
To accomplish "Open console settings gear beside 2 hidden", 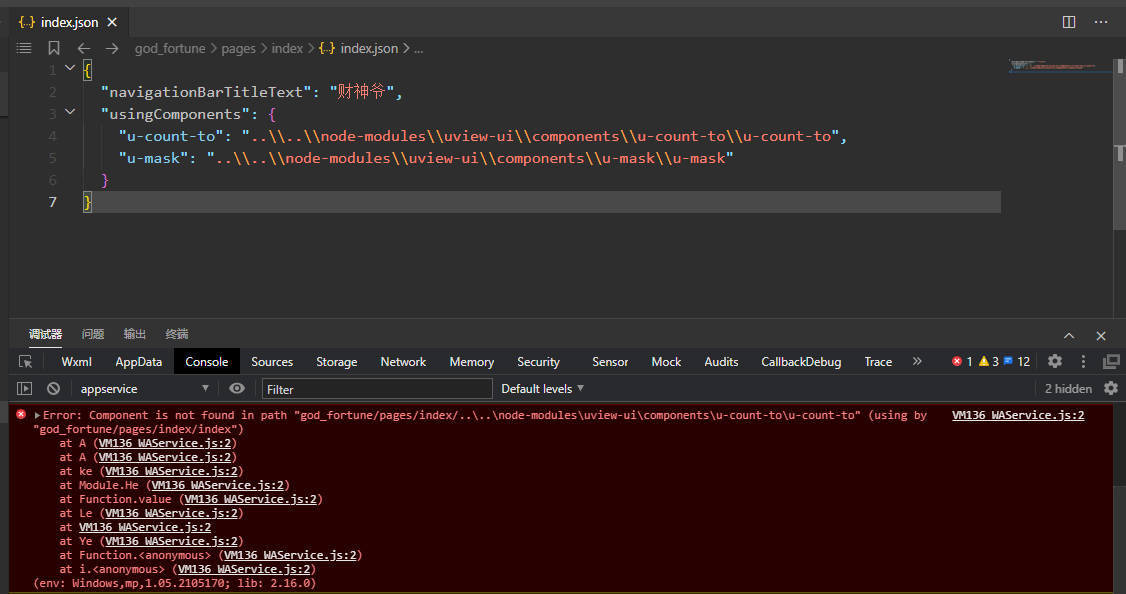I will point(1110,388).
